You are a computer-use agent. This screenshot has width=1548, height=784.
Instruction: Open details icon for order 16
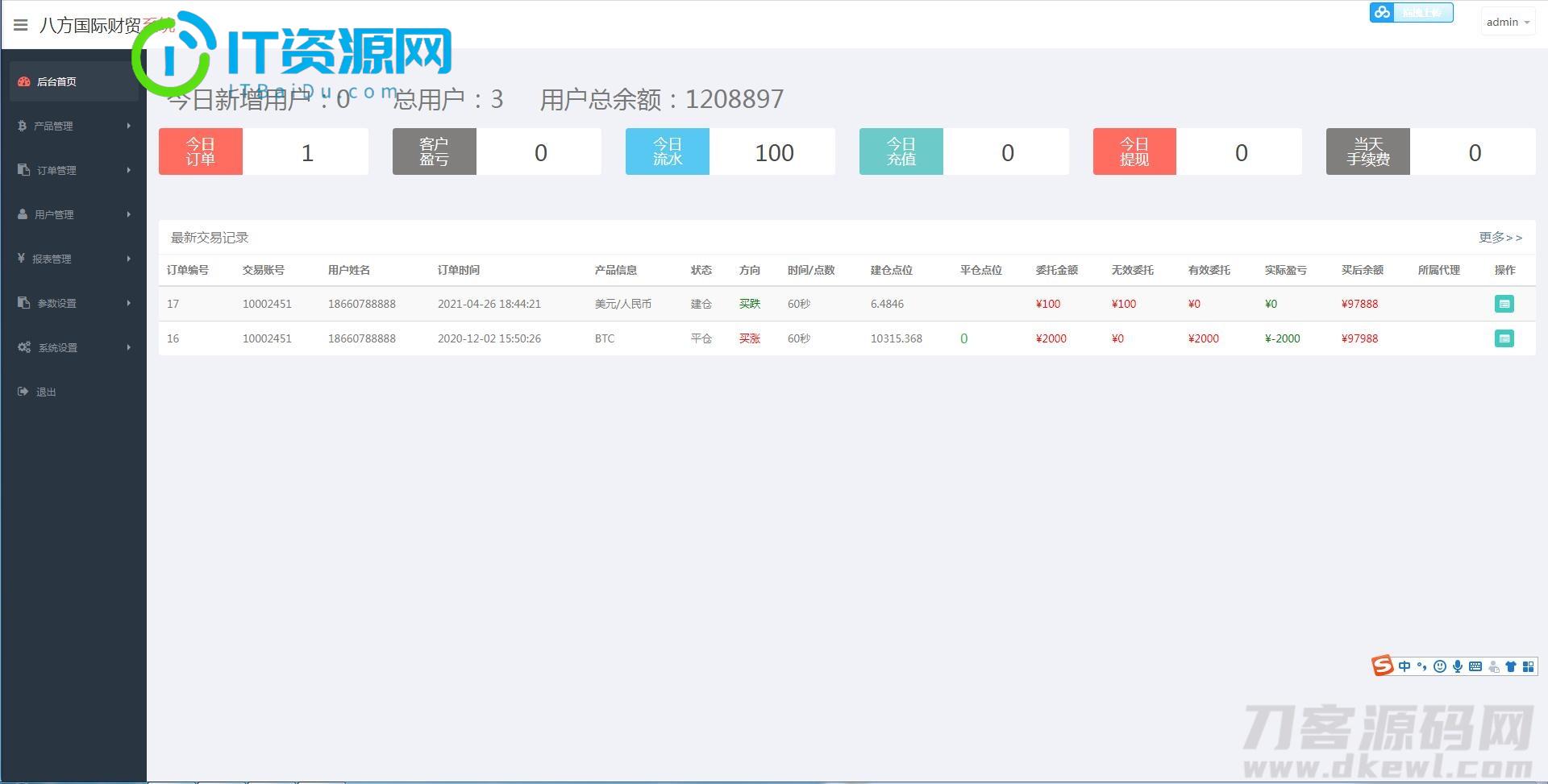coord(1504,338)
